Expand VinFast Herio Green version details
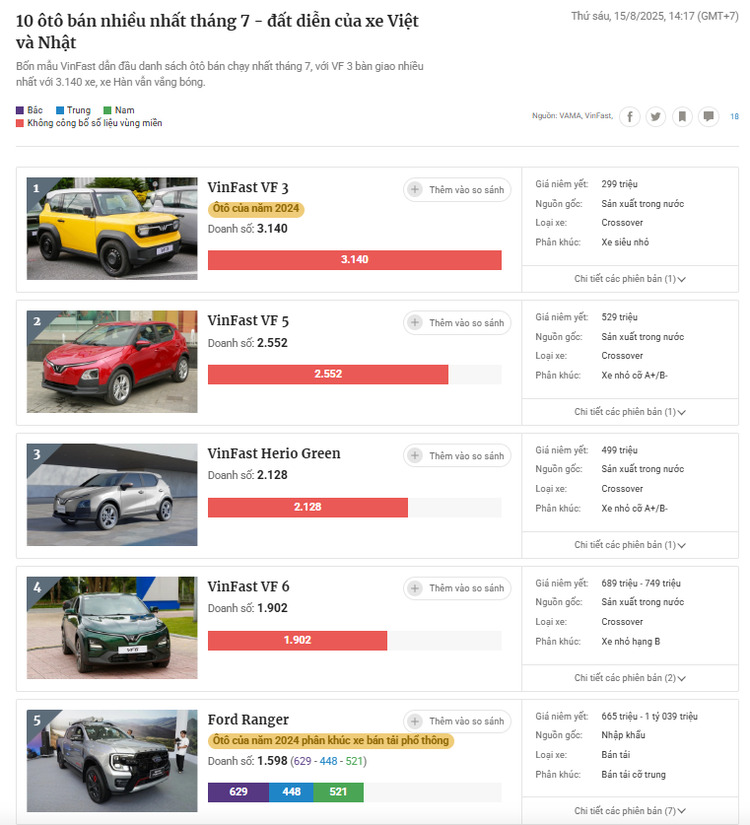The image size is (750, 825). coord(629,545)
